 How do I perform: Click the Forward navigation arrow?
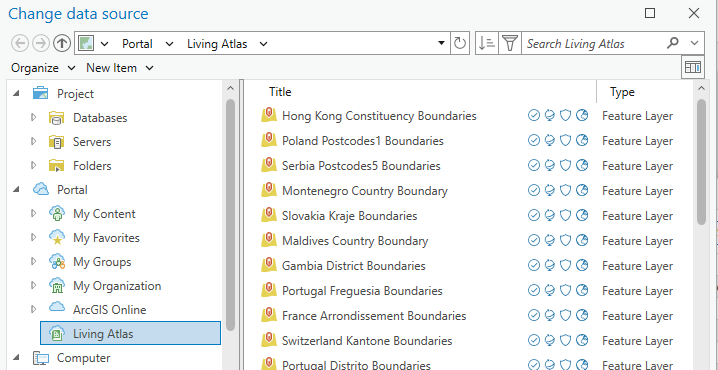(41, 44)
